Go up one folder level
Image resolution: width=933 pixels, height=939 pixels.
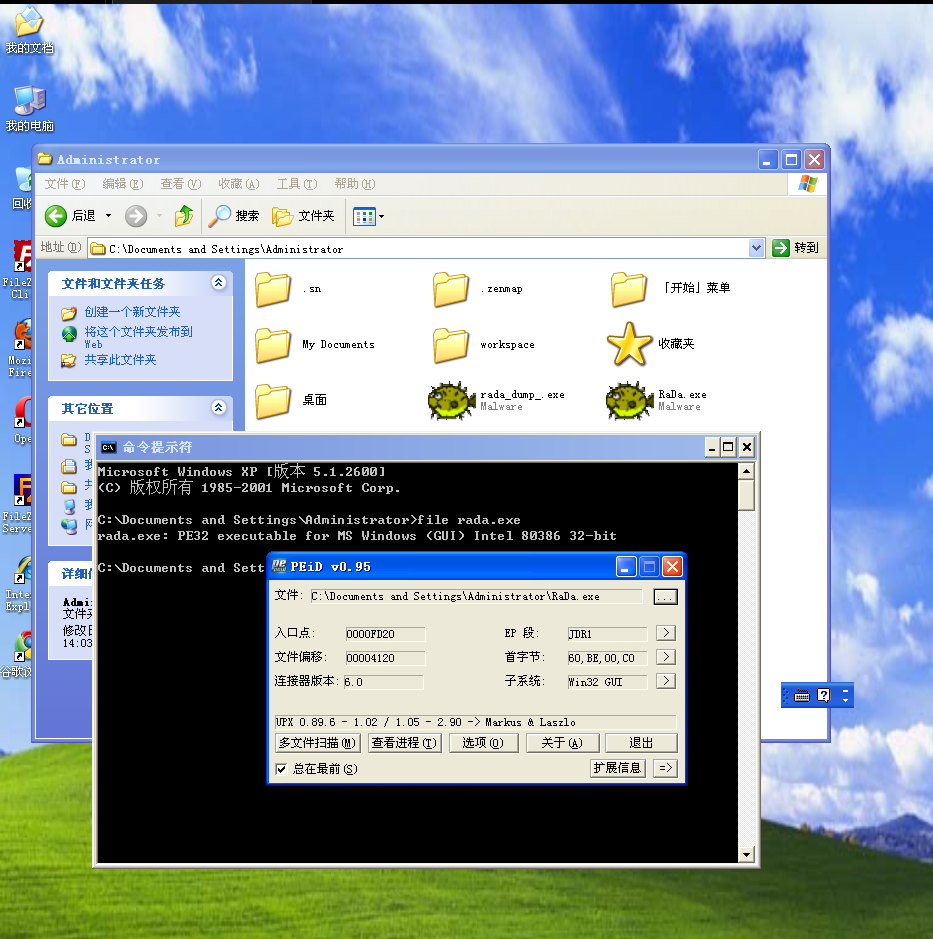pos(184,216)
